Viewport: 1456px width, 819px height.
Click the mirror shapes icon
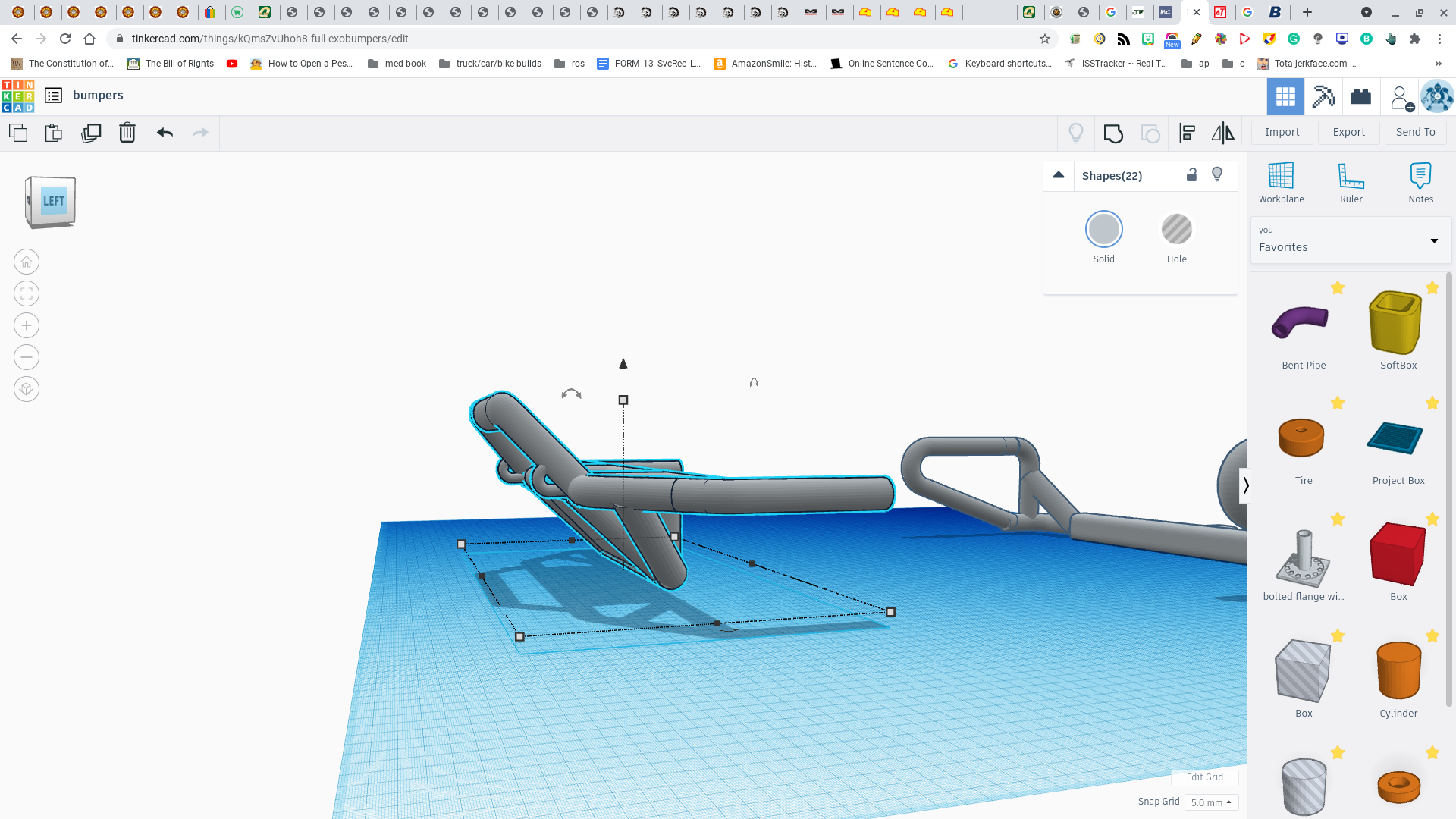[1223, 132]
